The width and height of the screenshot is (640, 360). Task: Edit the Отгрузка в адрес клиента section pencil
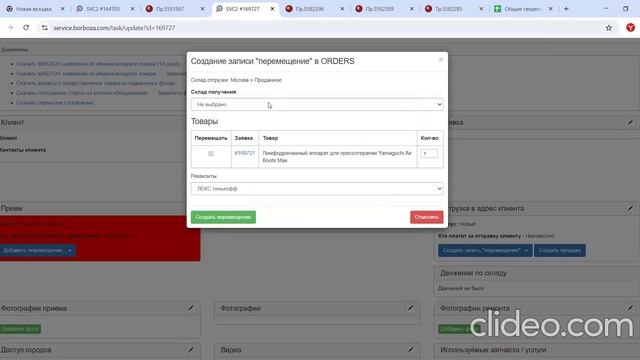[x=630, y=208]
